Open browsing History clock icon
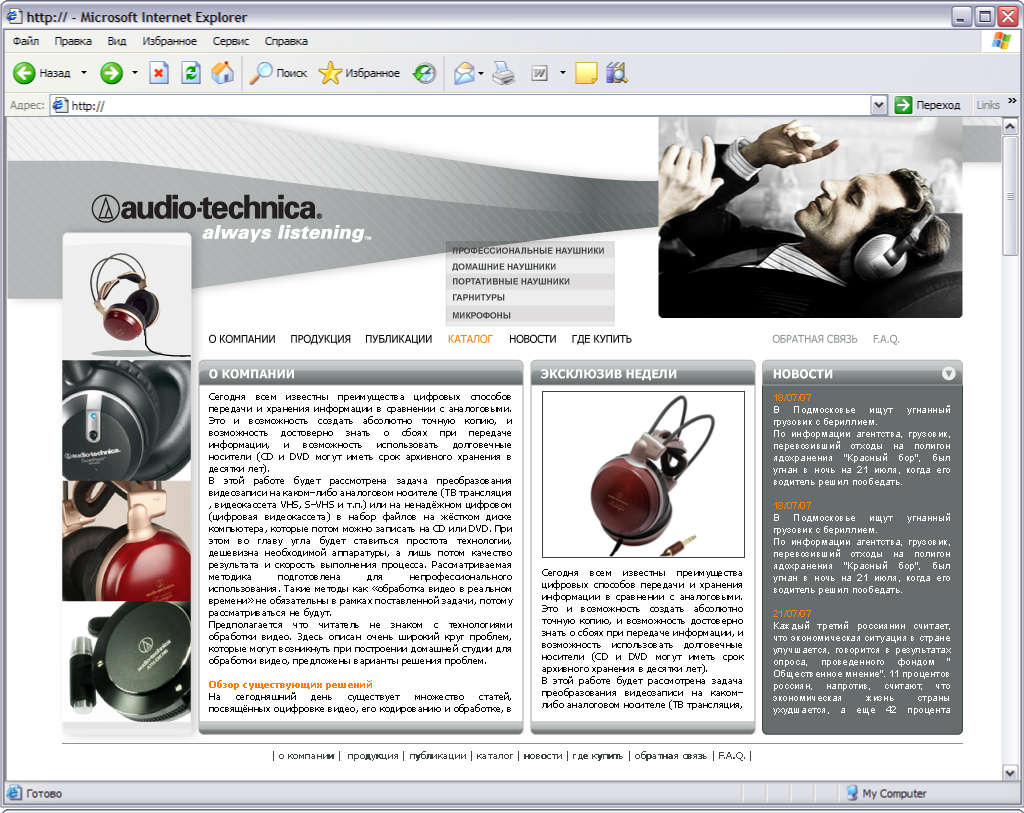 [425, 72]
